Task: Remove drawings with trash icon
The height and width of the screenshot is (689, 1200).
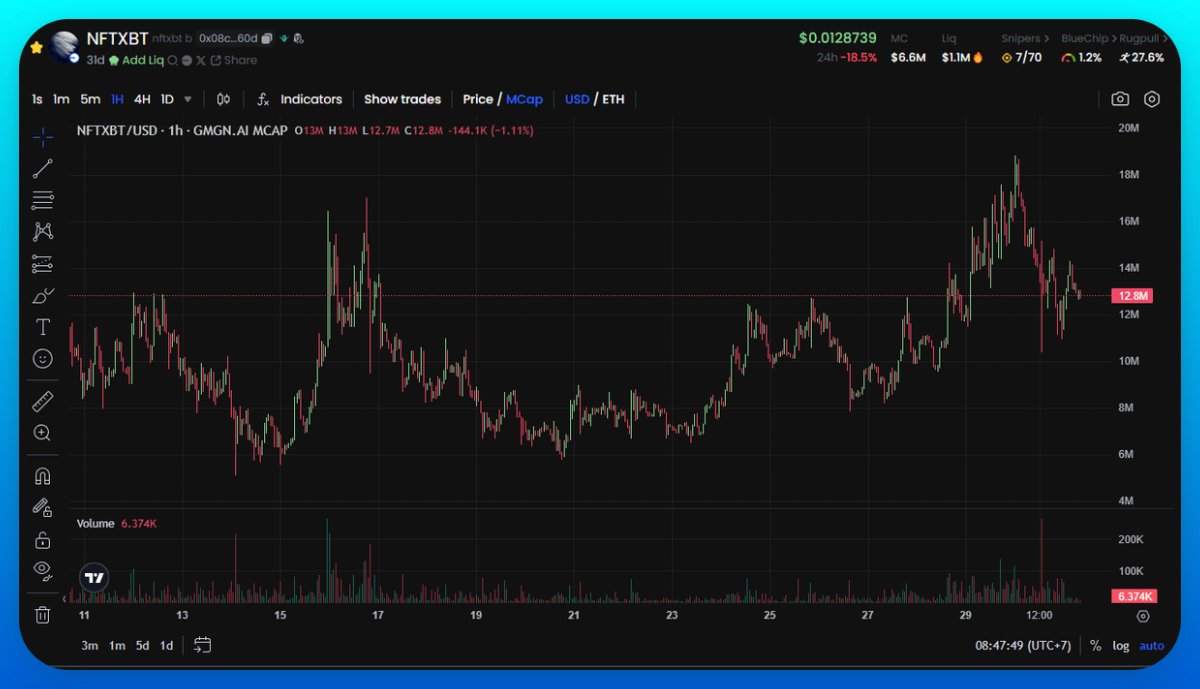Action: pyautogui.click(x=43, y=615)
